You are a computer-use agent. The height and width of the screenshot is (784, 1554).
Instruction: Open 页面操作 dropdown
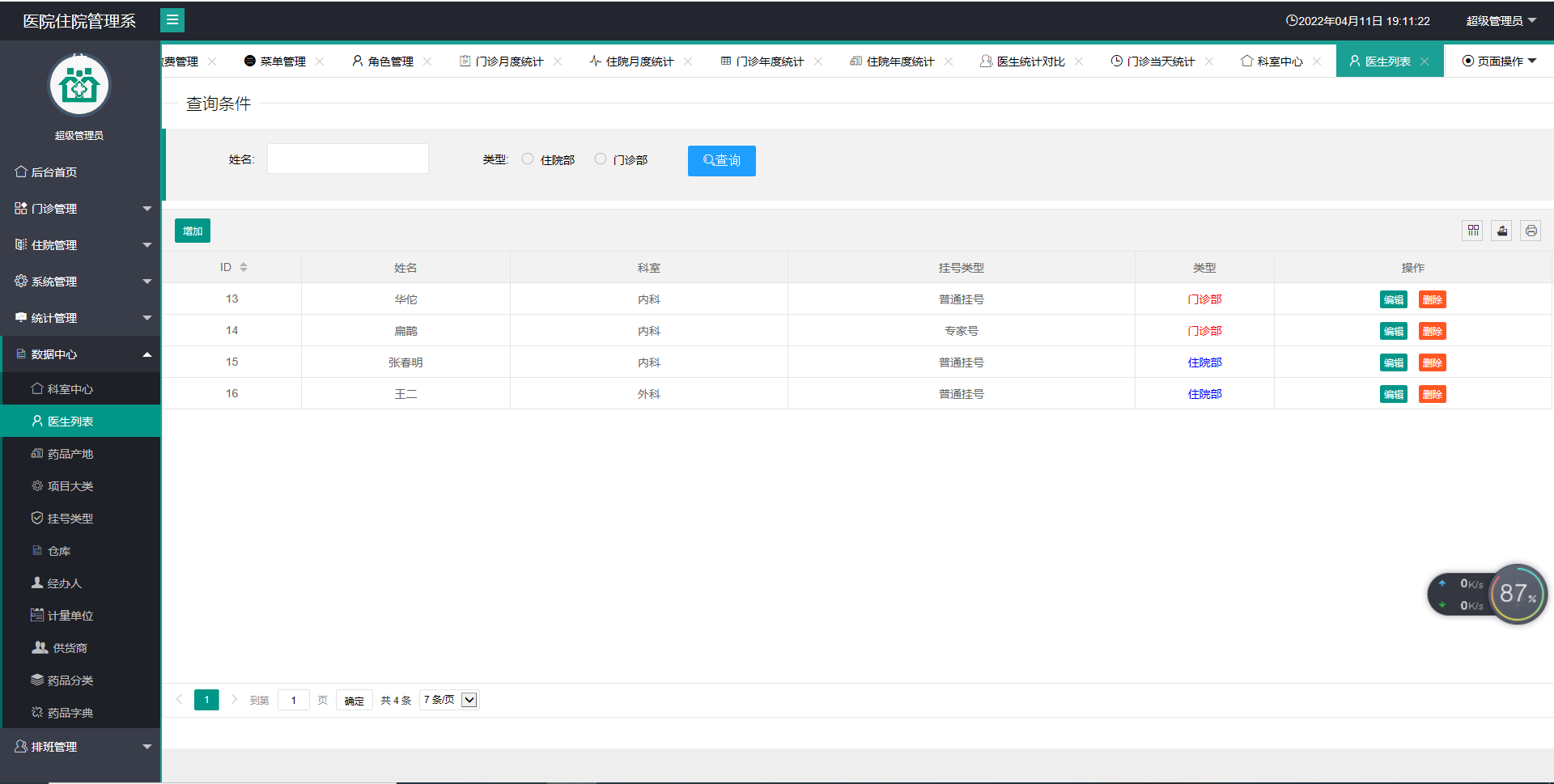[1499, 61]
